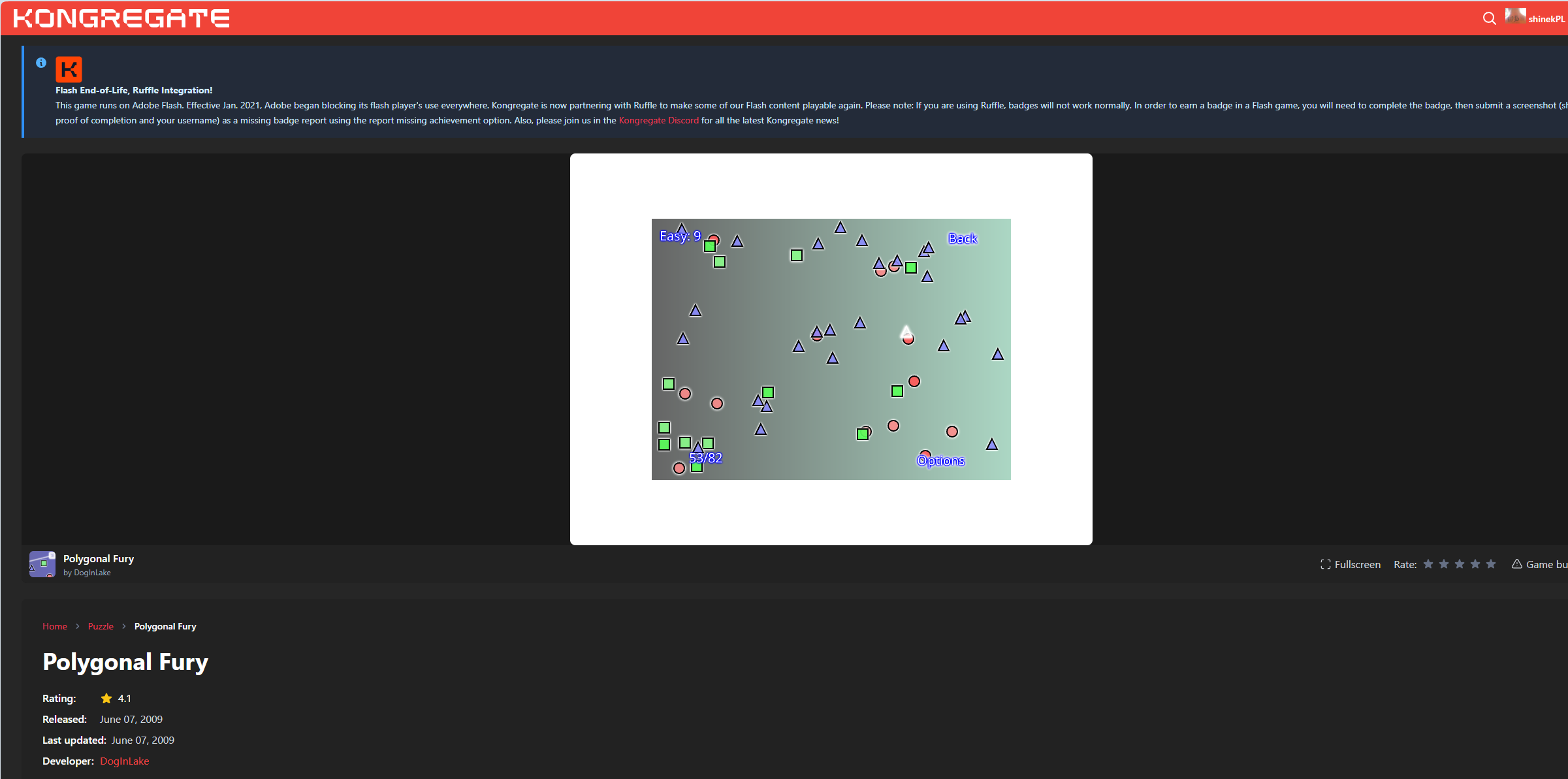This screenshot has width=1568, height=779.
Task: Click the Back button in game
Action: coord(962,238)
